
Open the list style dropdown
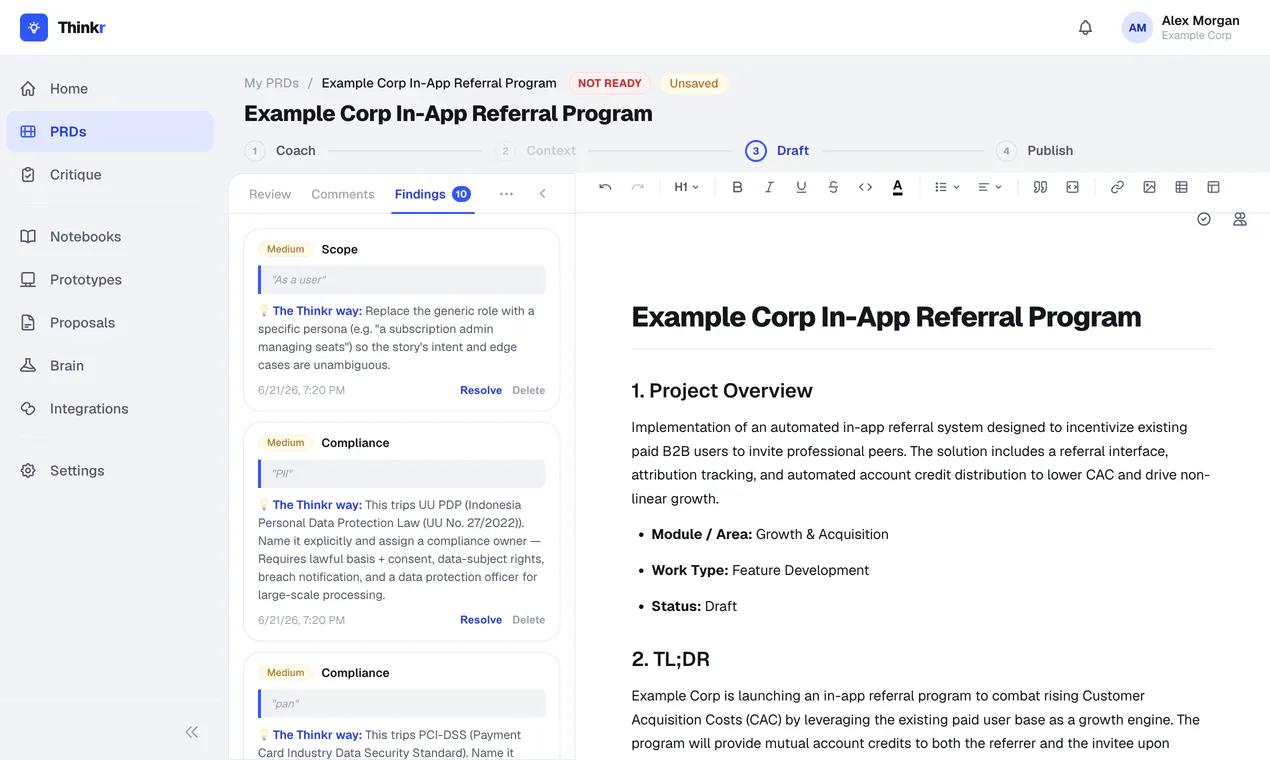947,187
